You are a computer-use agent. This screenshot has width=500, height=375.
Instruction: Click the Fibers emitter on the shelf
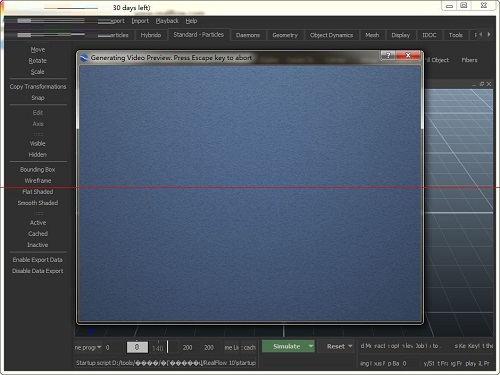coord(469,60)
